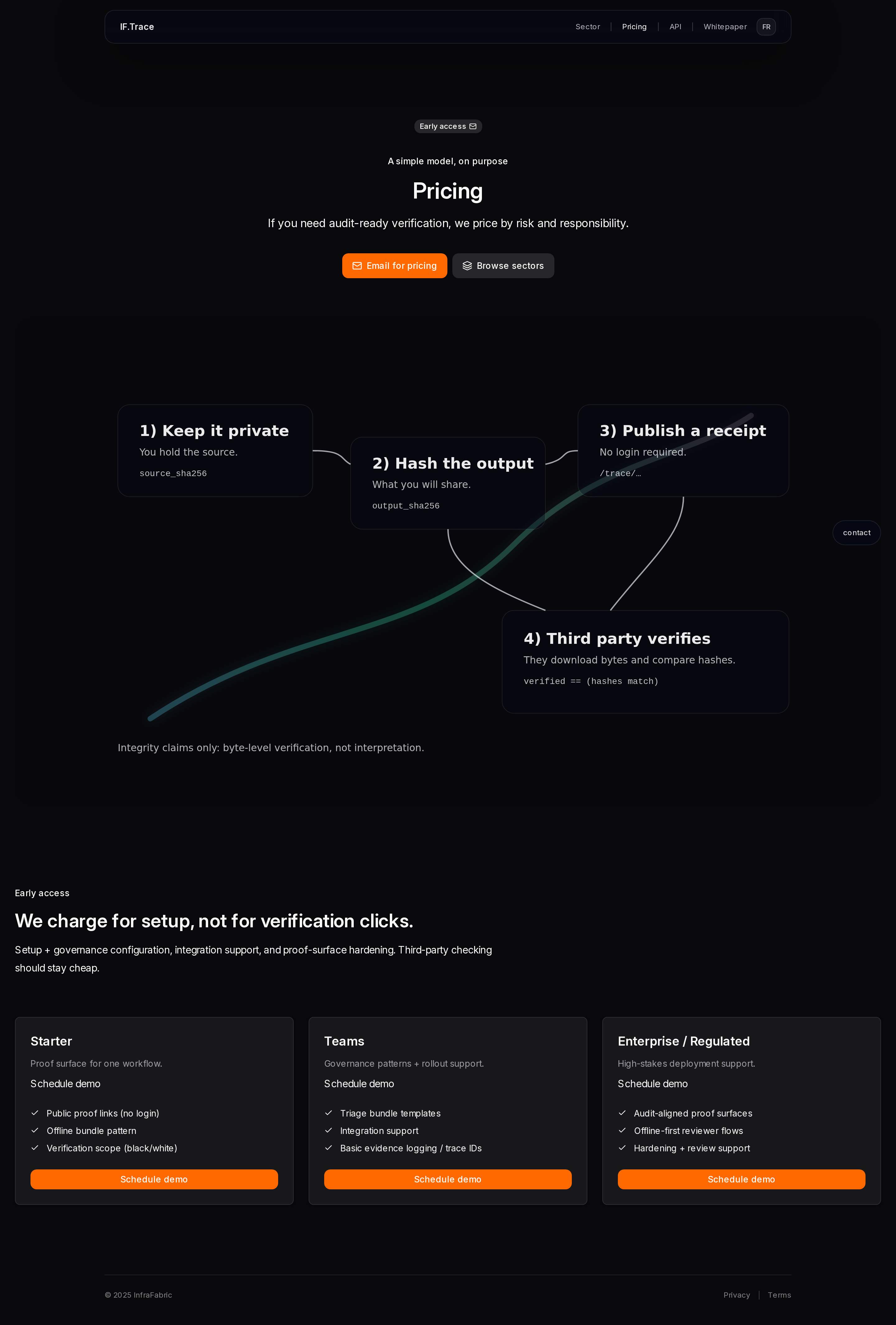The height and width of the screenshot is (1325, 896).
Task: Open the floating contact button
Action: click(x=856, y=532)
